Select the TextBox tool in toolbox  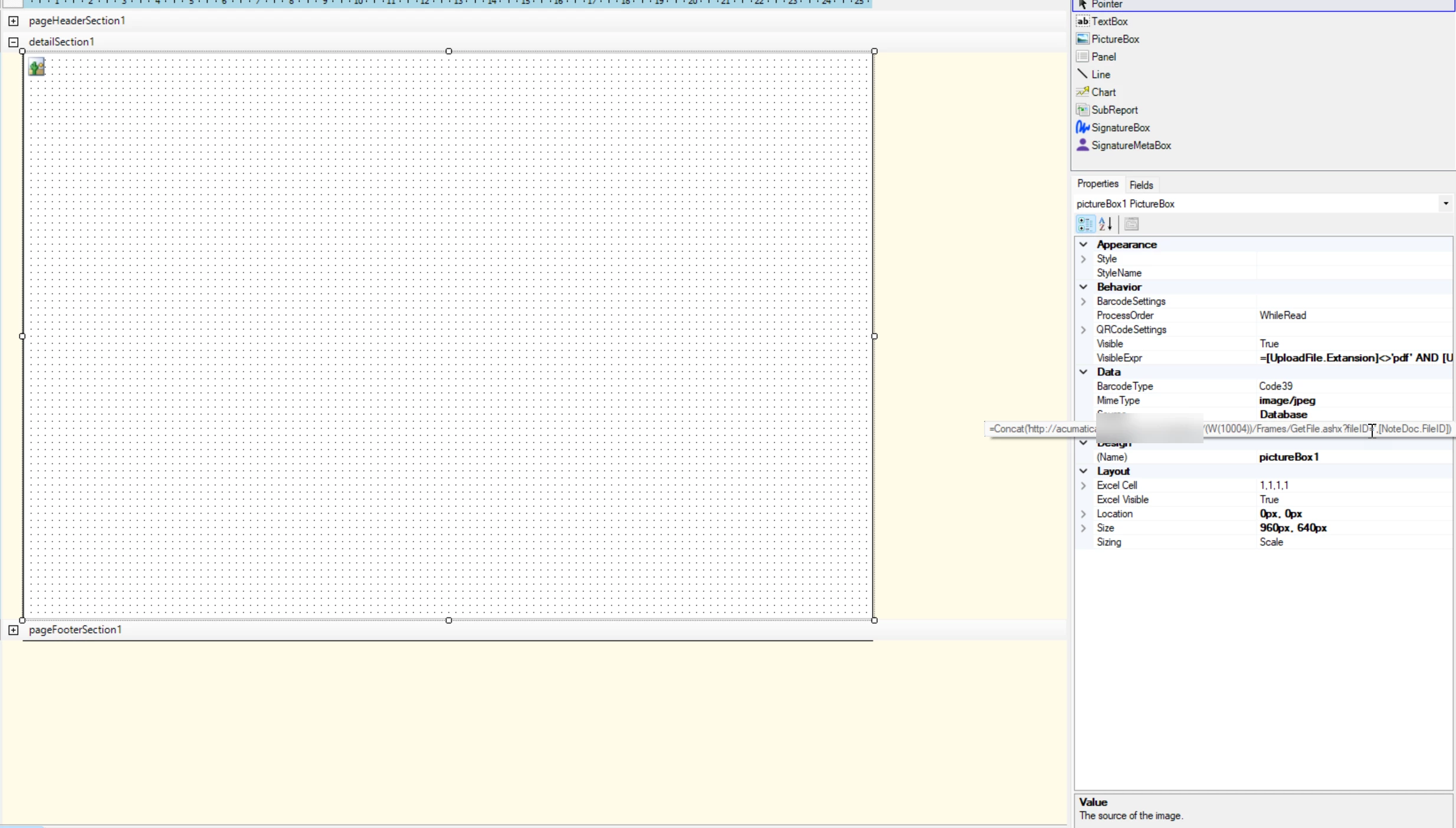pyautogui.click(x=1109, y=21)
